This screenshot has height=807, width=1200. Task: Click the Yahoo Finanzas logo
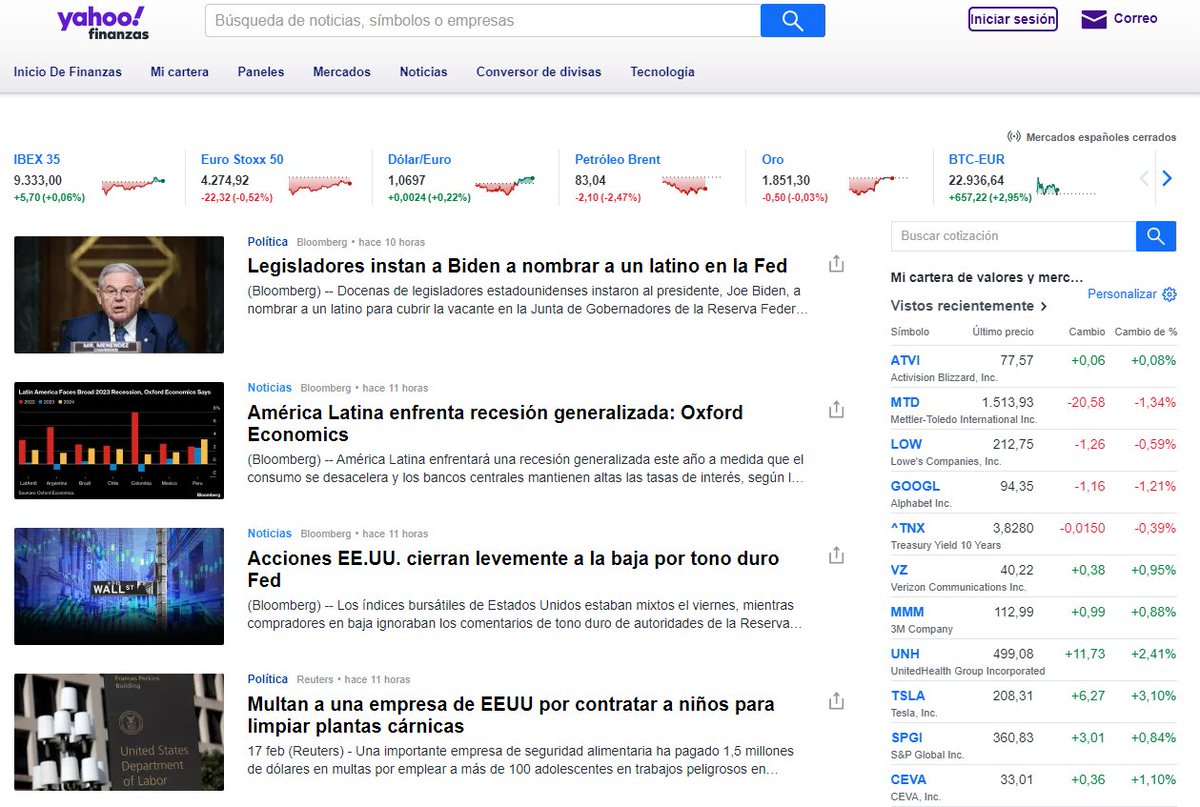[x=103, y=22]
